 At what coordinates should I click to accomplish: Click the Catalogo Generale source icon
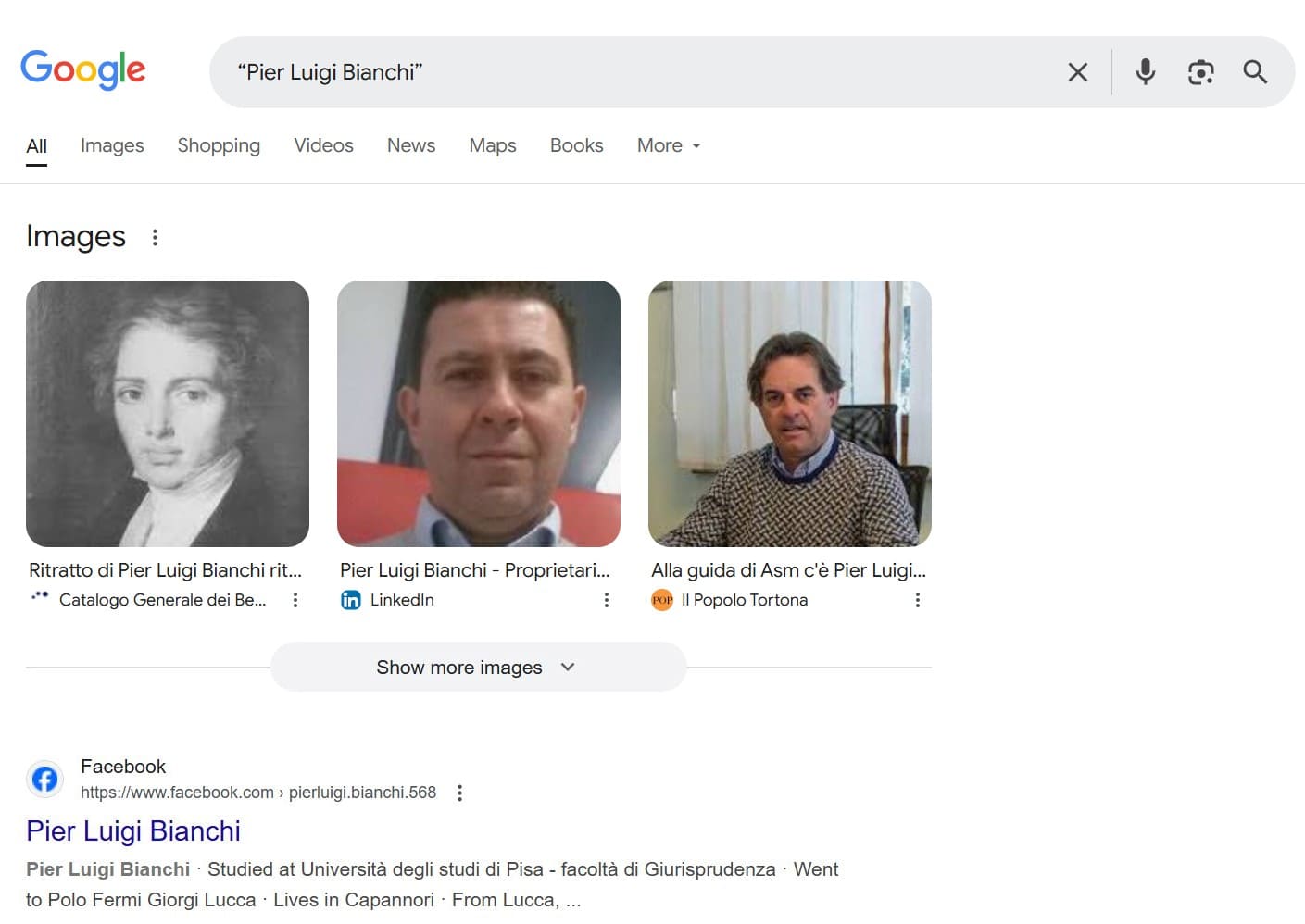[x=40, y=597]
